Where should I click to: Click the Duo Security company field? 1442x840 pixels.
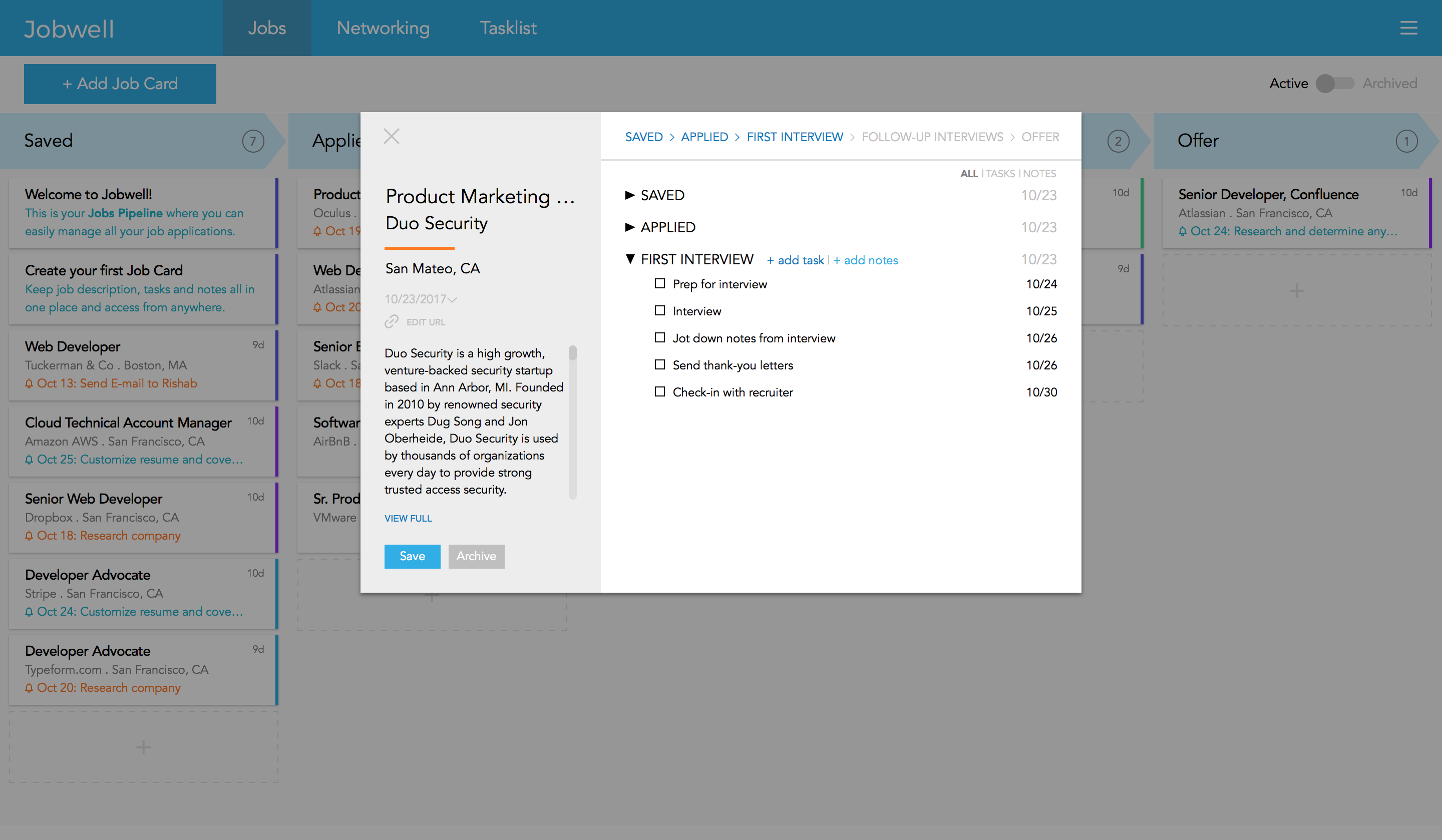point(437,223)
